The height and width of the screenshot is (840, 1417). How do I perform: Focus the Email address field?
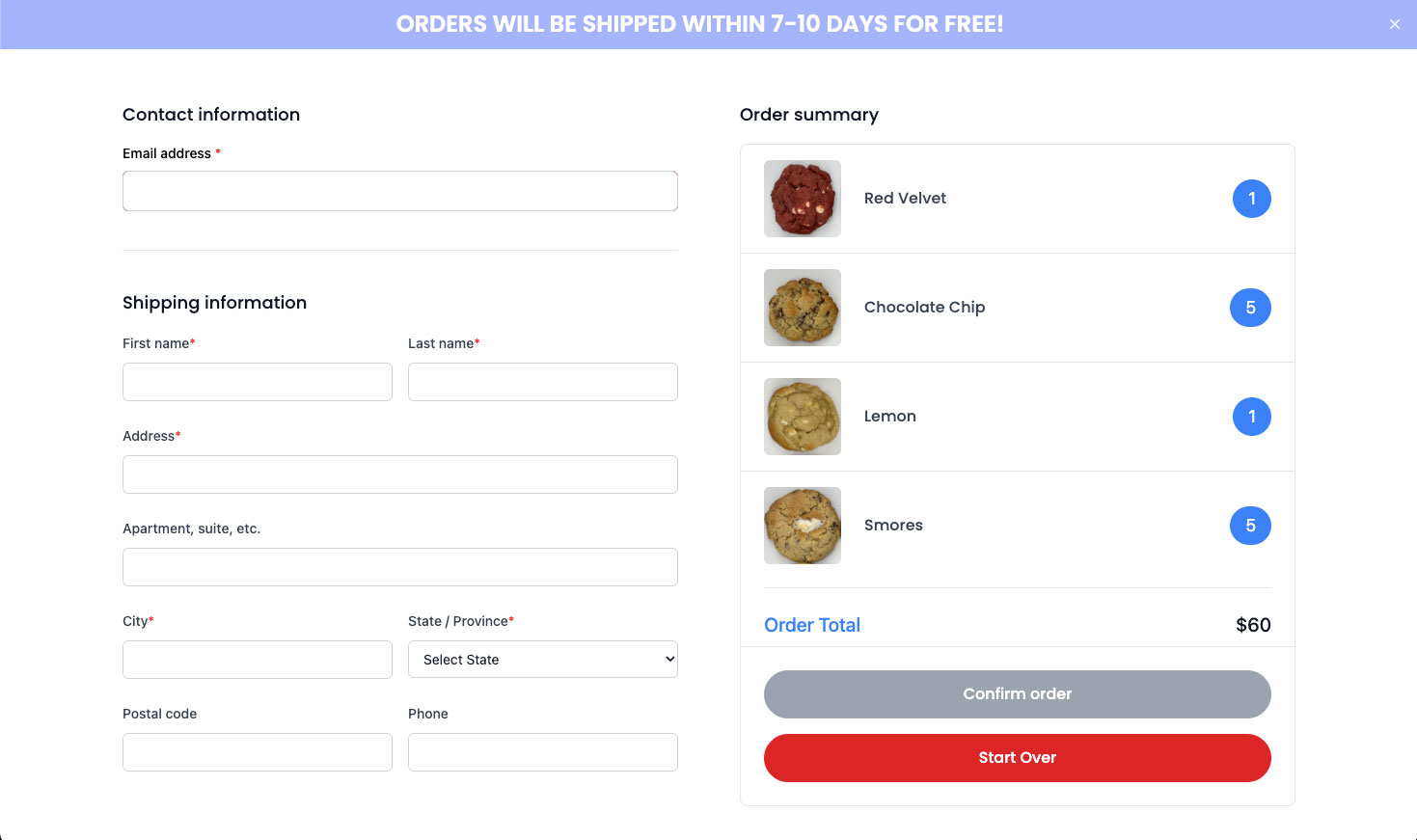400,191
